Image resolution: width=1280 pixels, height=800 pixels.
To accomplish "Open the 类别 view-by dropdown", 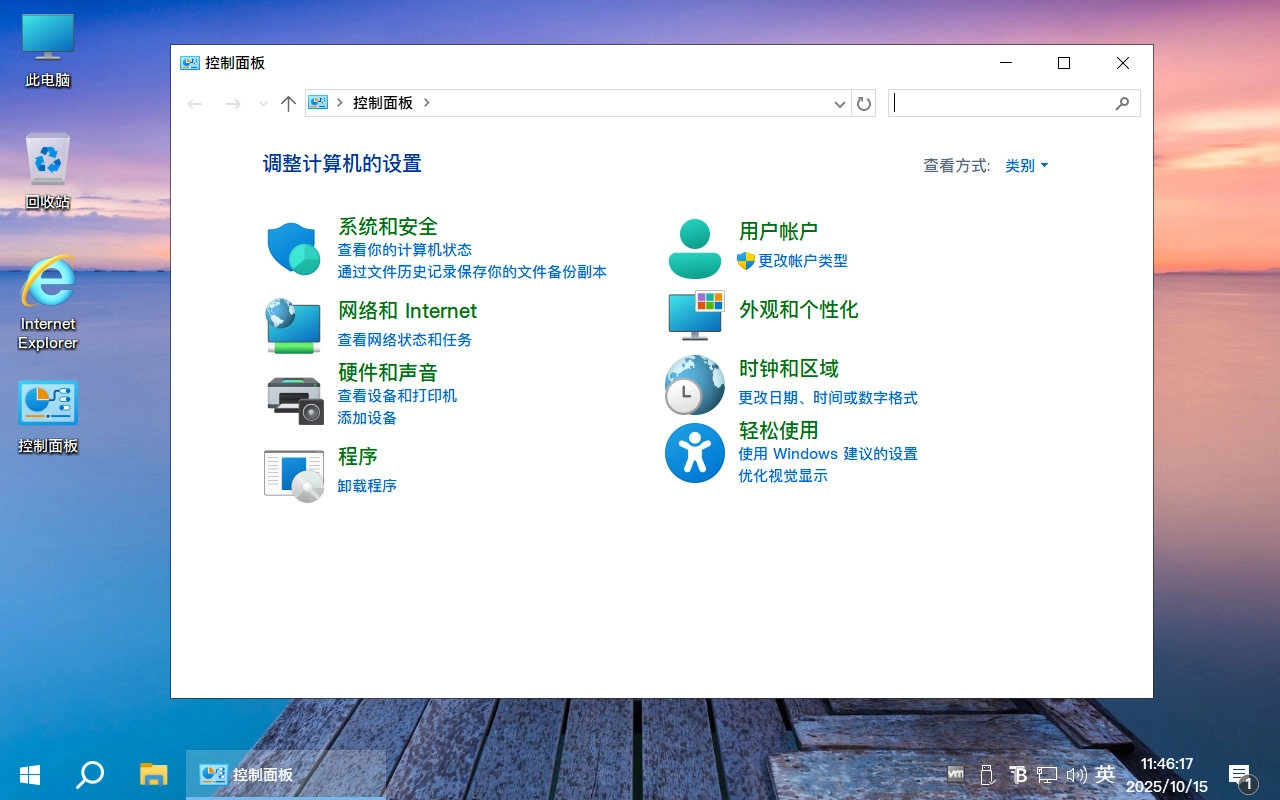I will coord(1026,166).
